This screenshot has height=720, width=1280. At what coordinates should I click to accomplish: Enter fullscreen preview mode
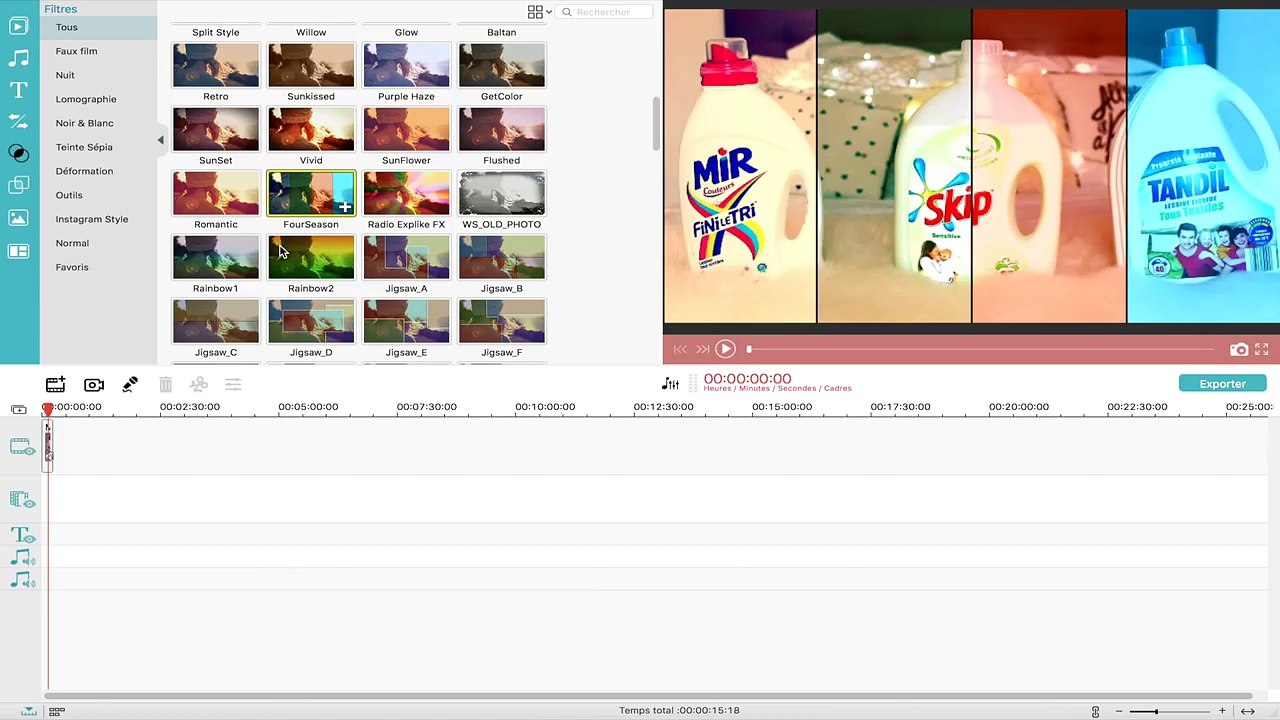pos(1262,349)
